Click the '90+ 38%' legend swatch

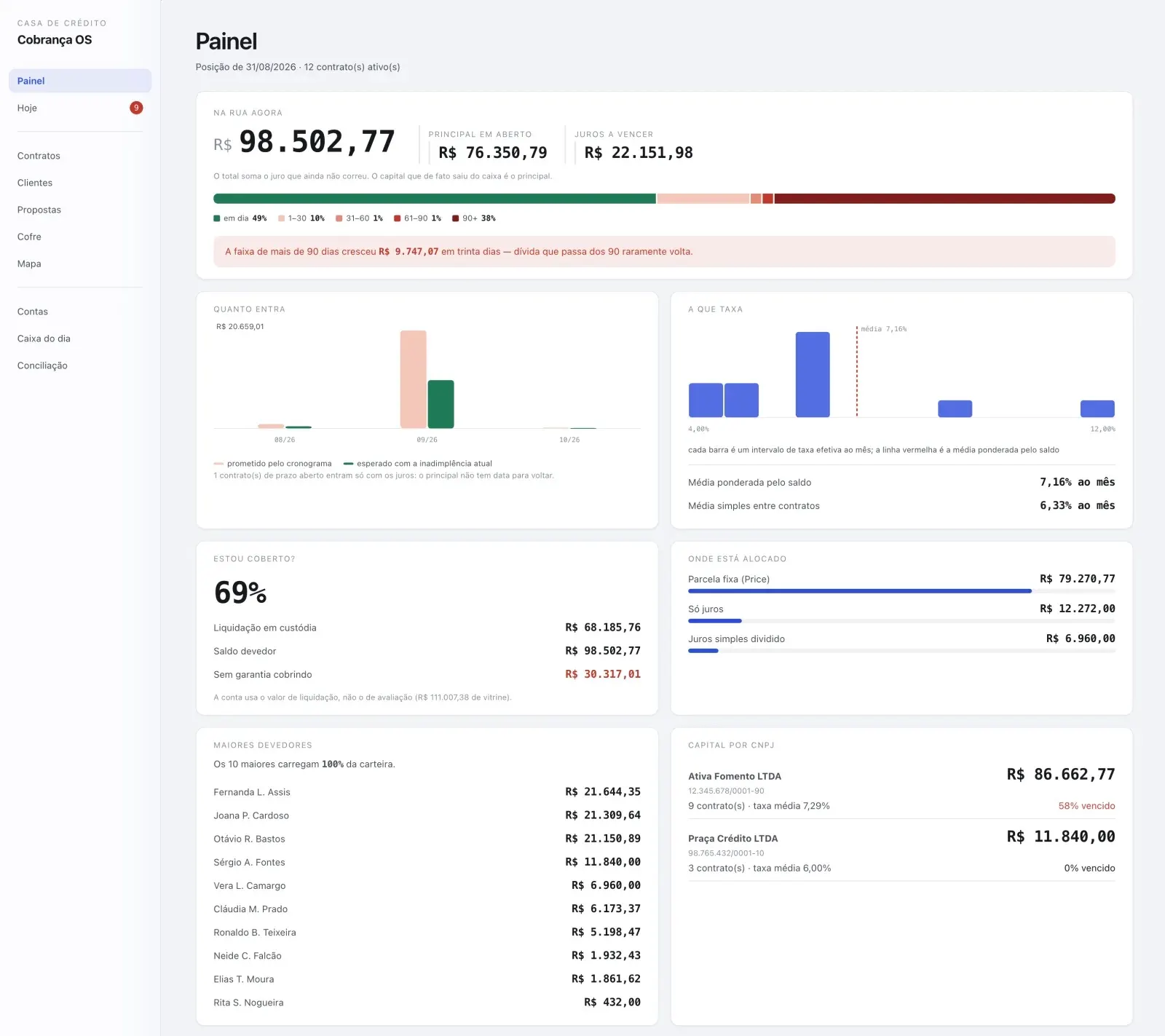pos(455,218)
